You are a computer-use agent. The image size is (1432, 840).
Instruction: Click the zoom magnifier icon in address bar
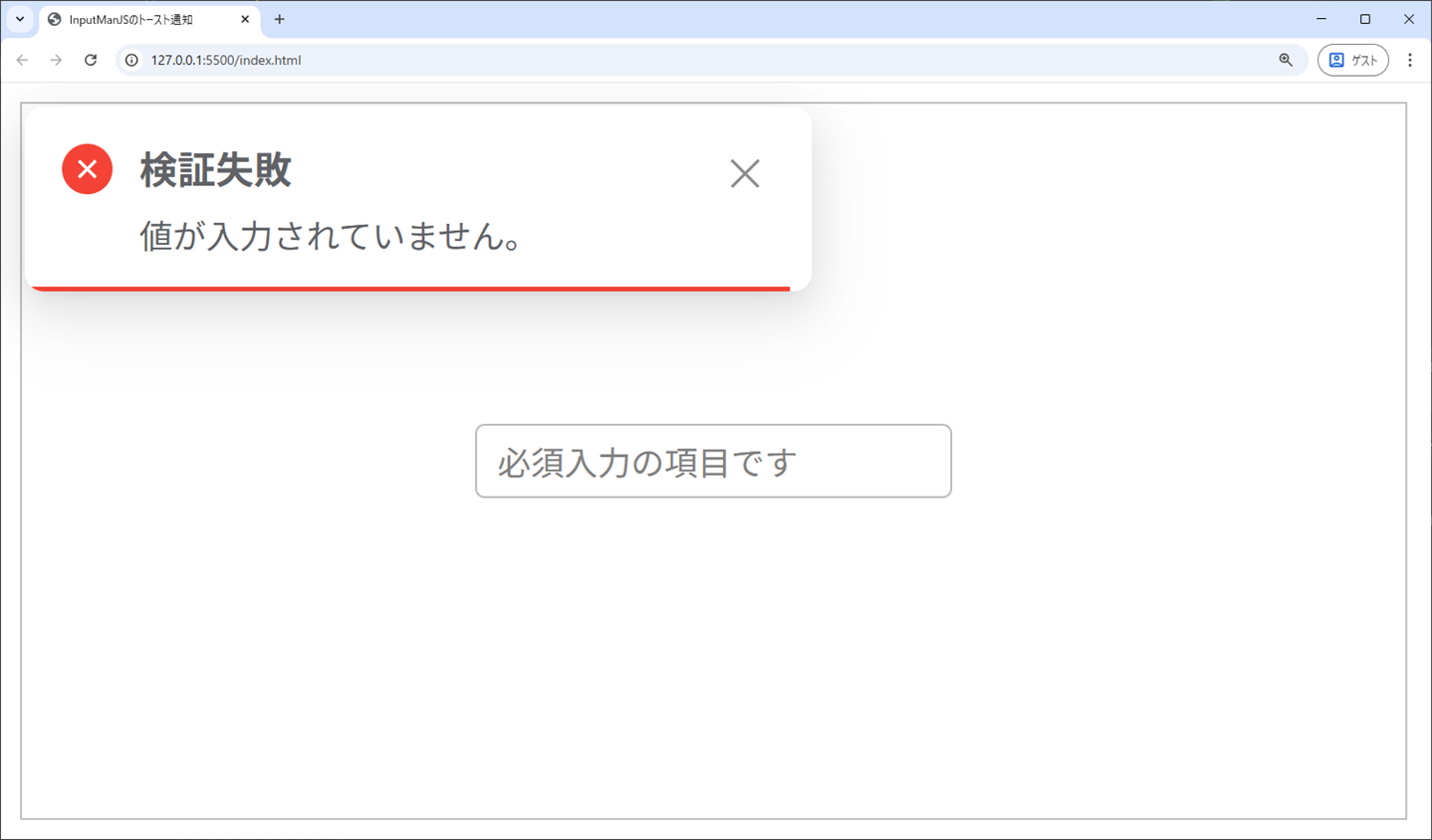[x=1285, y=60]
